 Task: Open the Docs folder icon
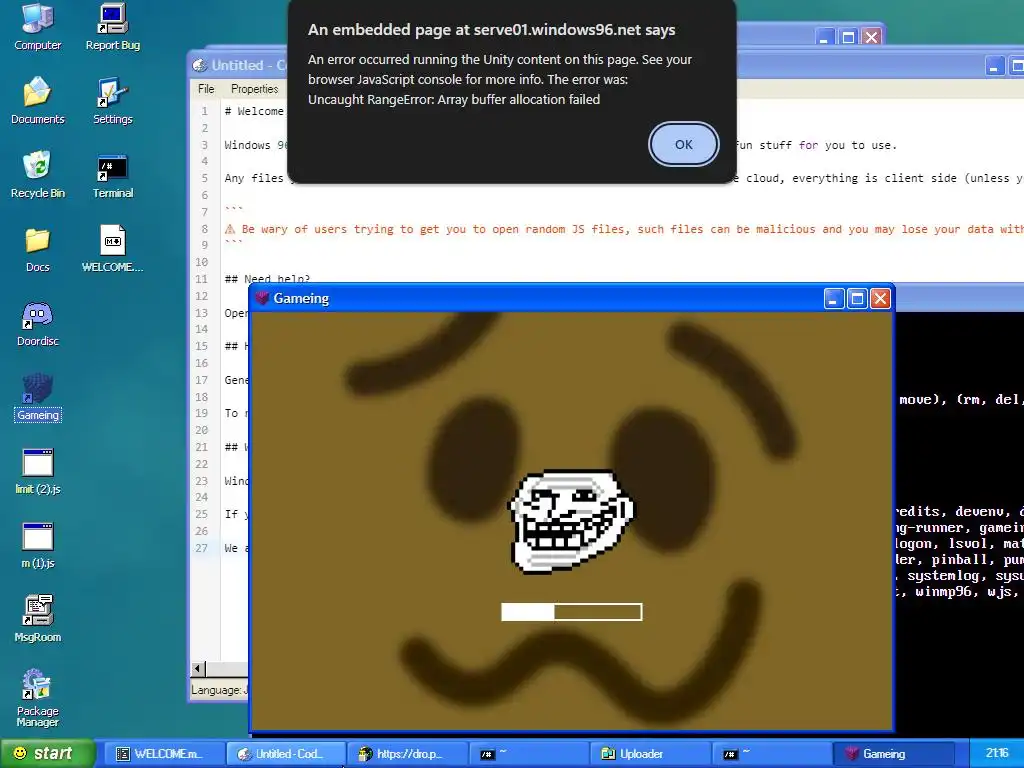(x=37, y=248)
